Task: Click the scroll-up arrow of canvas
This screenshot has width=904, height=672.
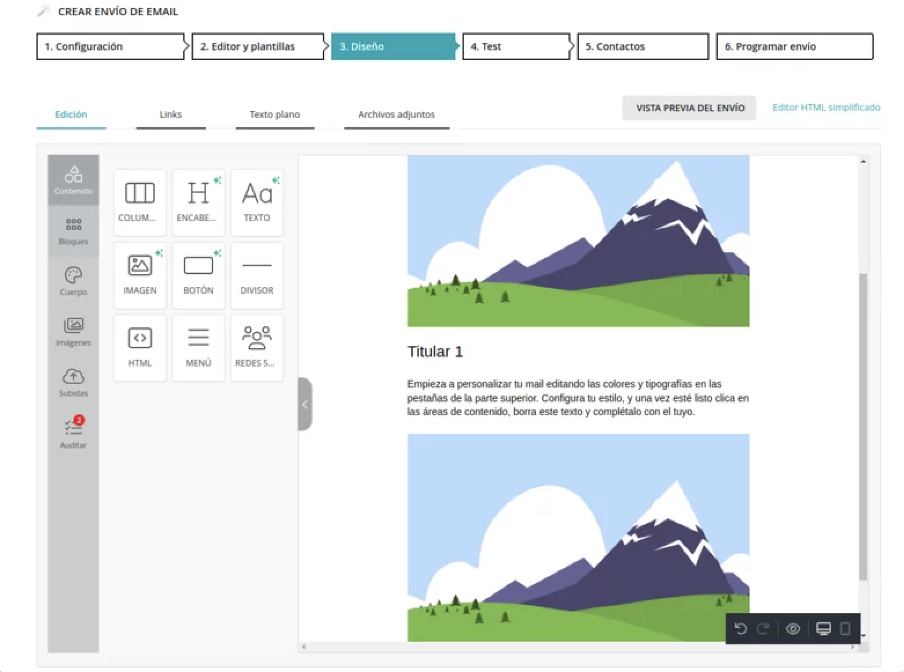Action: 863,161
